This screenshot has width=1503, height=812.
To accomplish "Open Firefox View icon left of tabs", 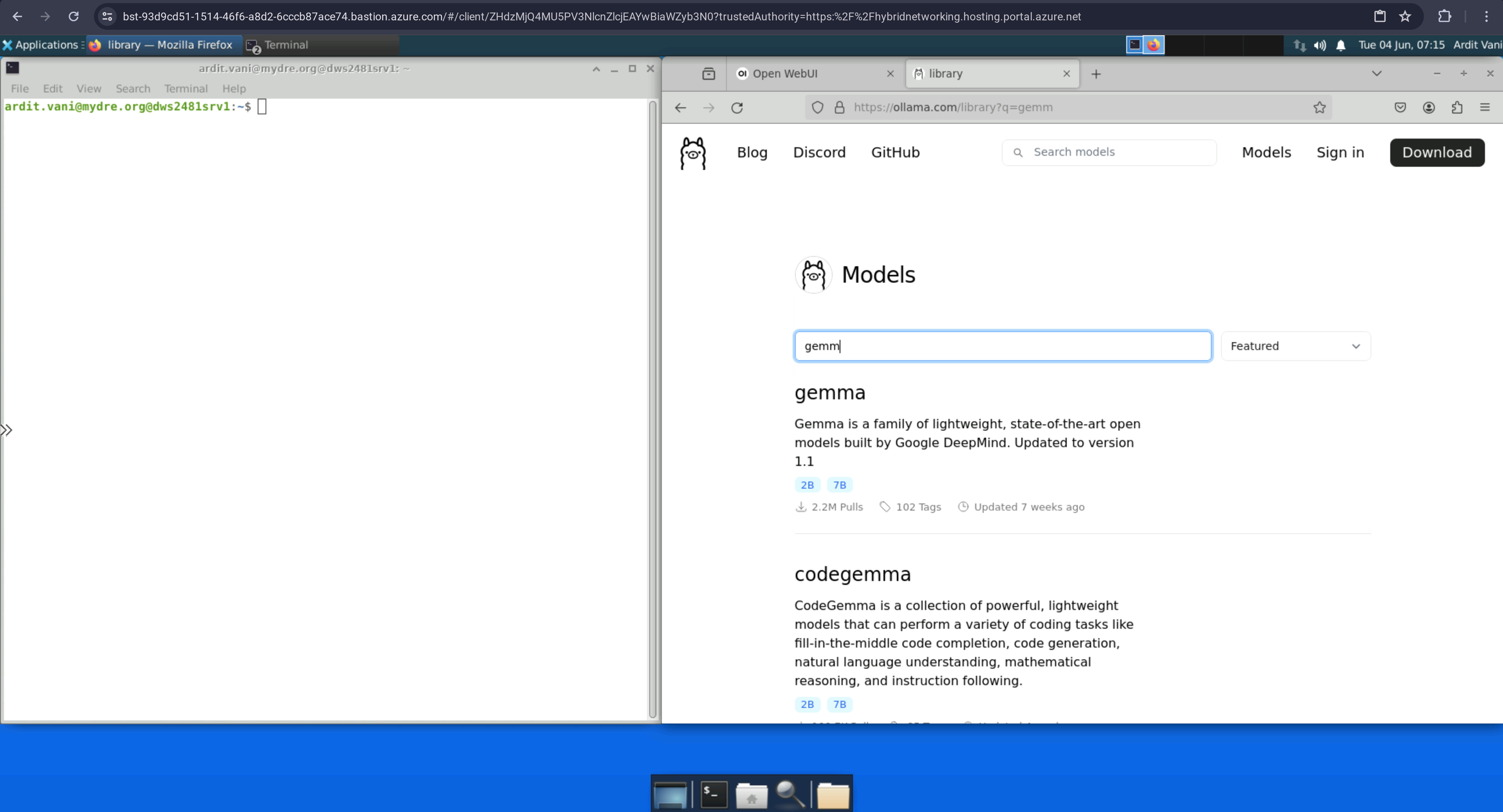I will click(708, 74).
